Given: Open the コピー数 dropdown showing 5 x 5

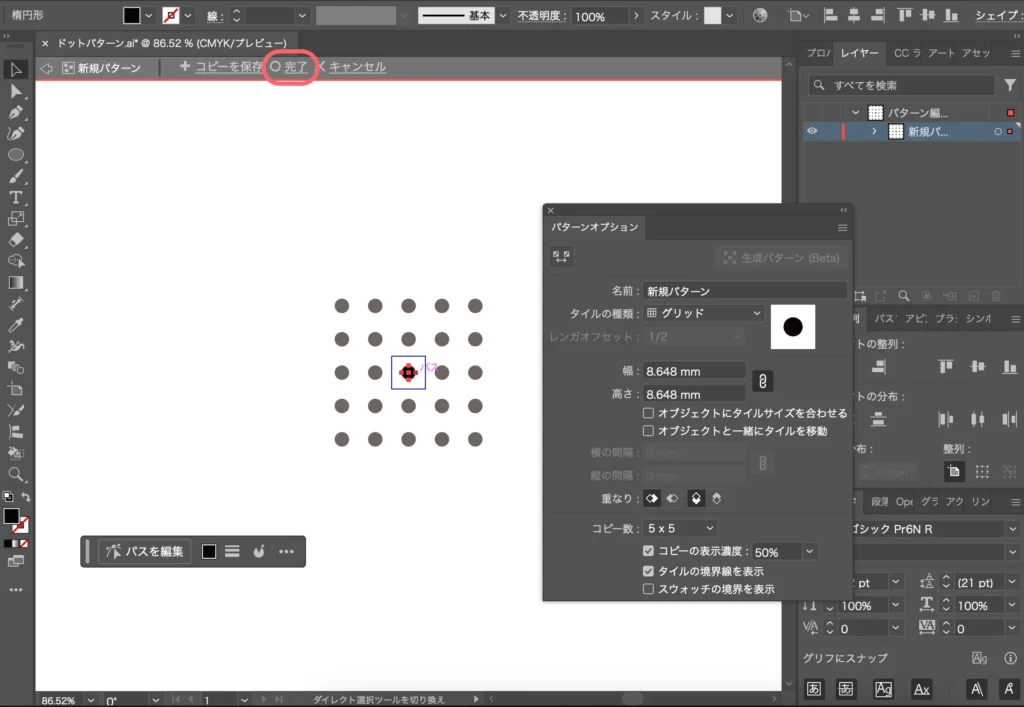Looking at the screenshot, I should [x=680, y=528].
